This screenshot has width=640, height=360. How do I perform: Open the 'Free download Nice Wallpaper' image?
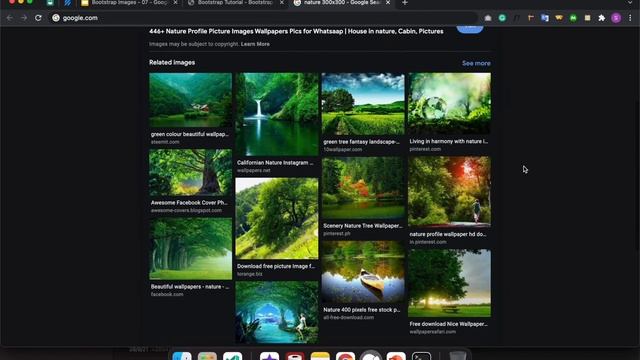[449, 283]
